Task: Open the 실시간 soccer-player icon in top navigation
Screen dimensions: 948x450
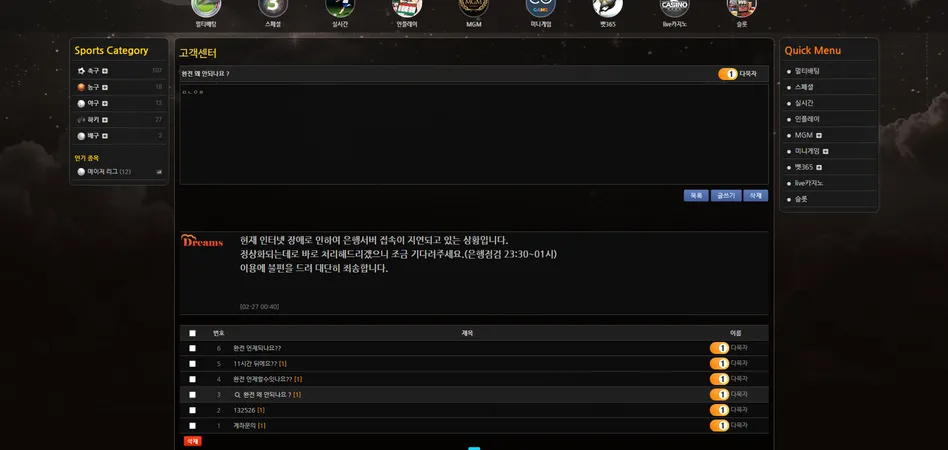Action: pyautogui.click(x=340, y=7)
